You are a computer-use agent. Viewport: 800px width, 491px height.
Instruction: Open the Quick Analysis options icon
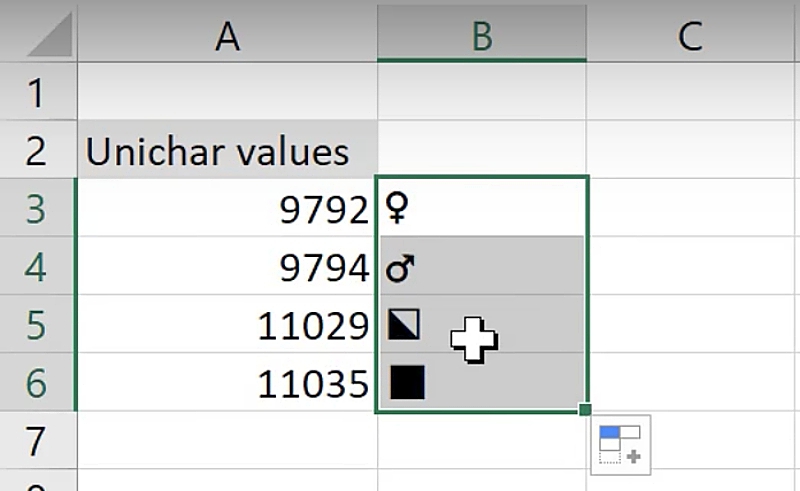620,442
